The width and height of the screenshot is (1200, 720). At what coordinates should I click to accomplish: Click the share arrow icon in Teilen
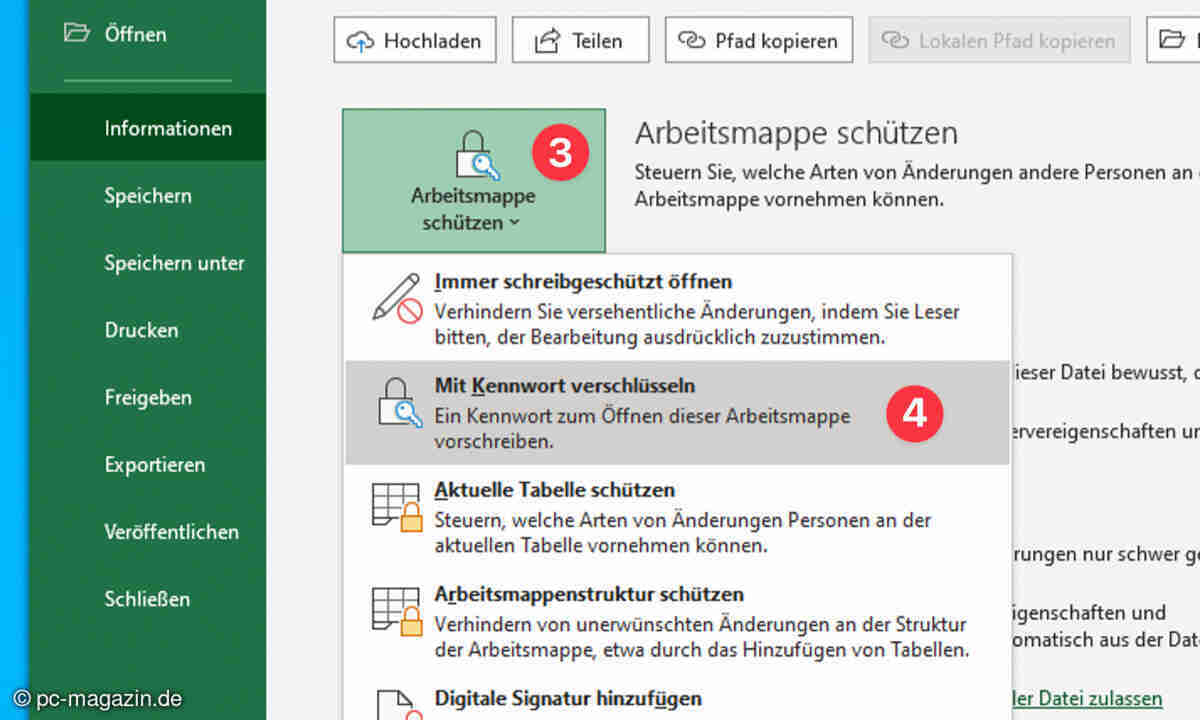547,41
